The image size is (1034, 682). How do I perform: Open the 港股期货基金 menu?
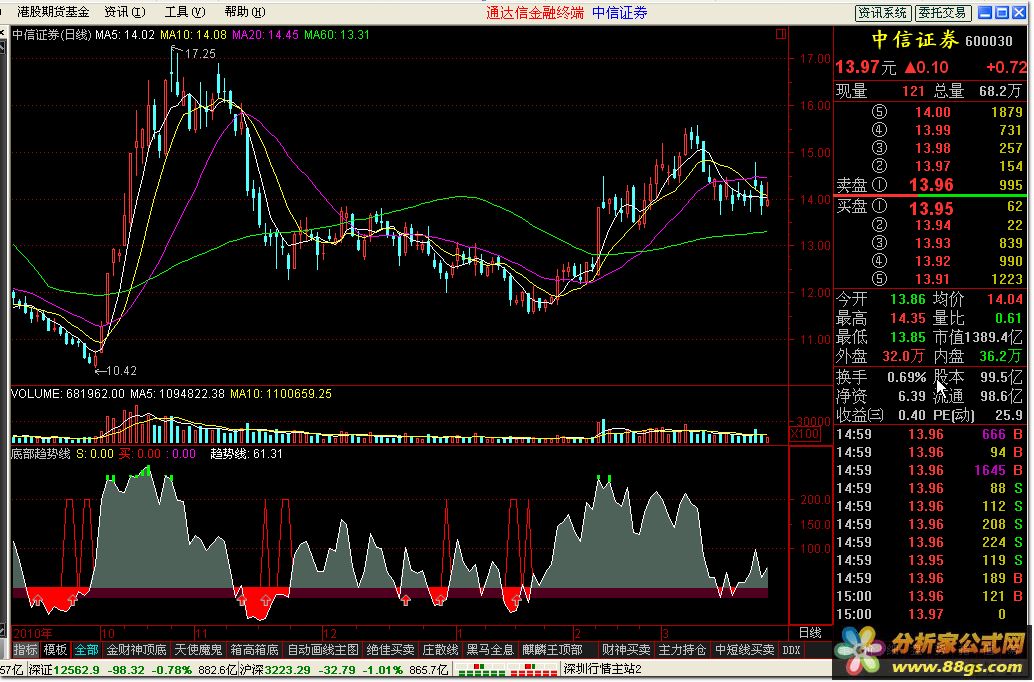click(x=53, y=12)
